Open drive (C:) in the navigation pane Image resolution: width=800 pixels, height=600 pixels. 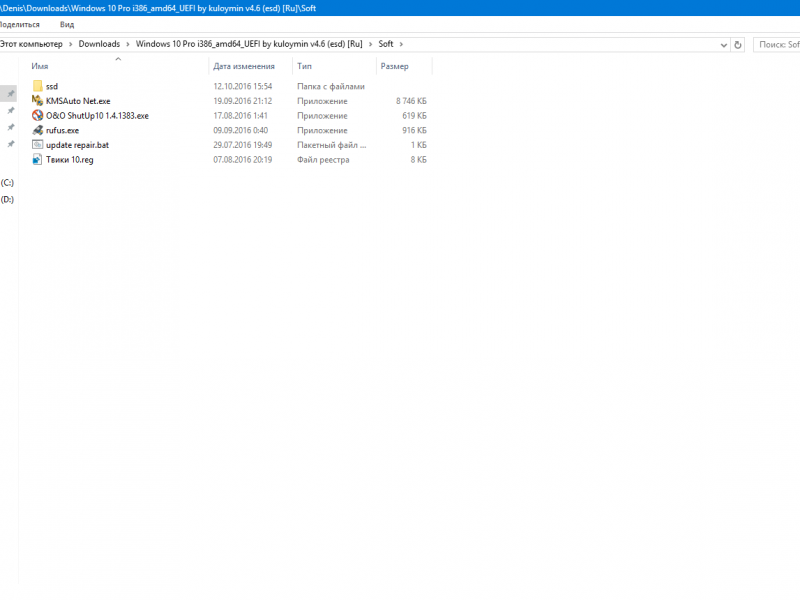pyautogui.click(x=7, y=183)
